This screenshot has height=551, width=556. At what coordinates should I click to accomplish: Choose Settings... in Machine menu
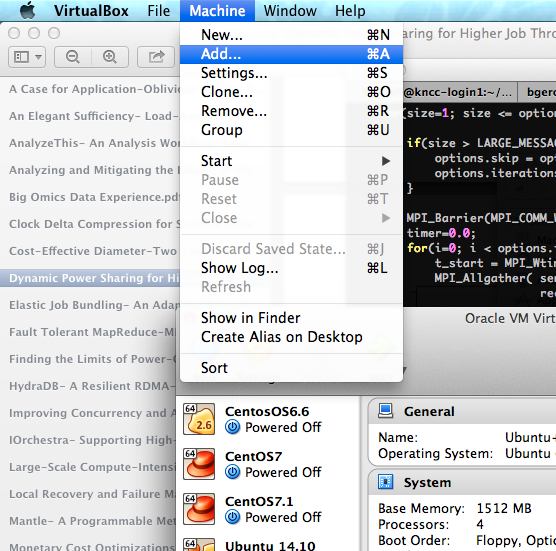291,73
